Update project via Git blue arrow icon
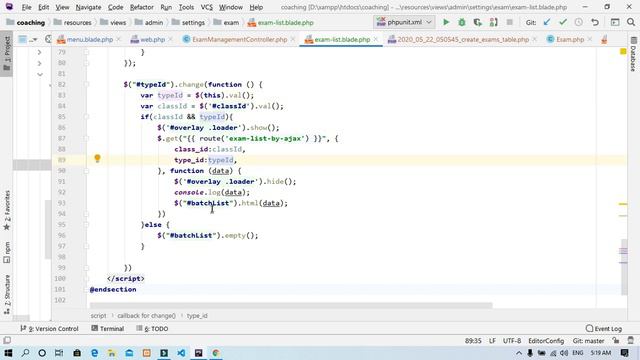 (x=547, y=22)
